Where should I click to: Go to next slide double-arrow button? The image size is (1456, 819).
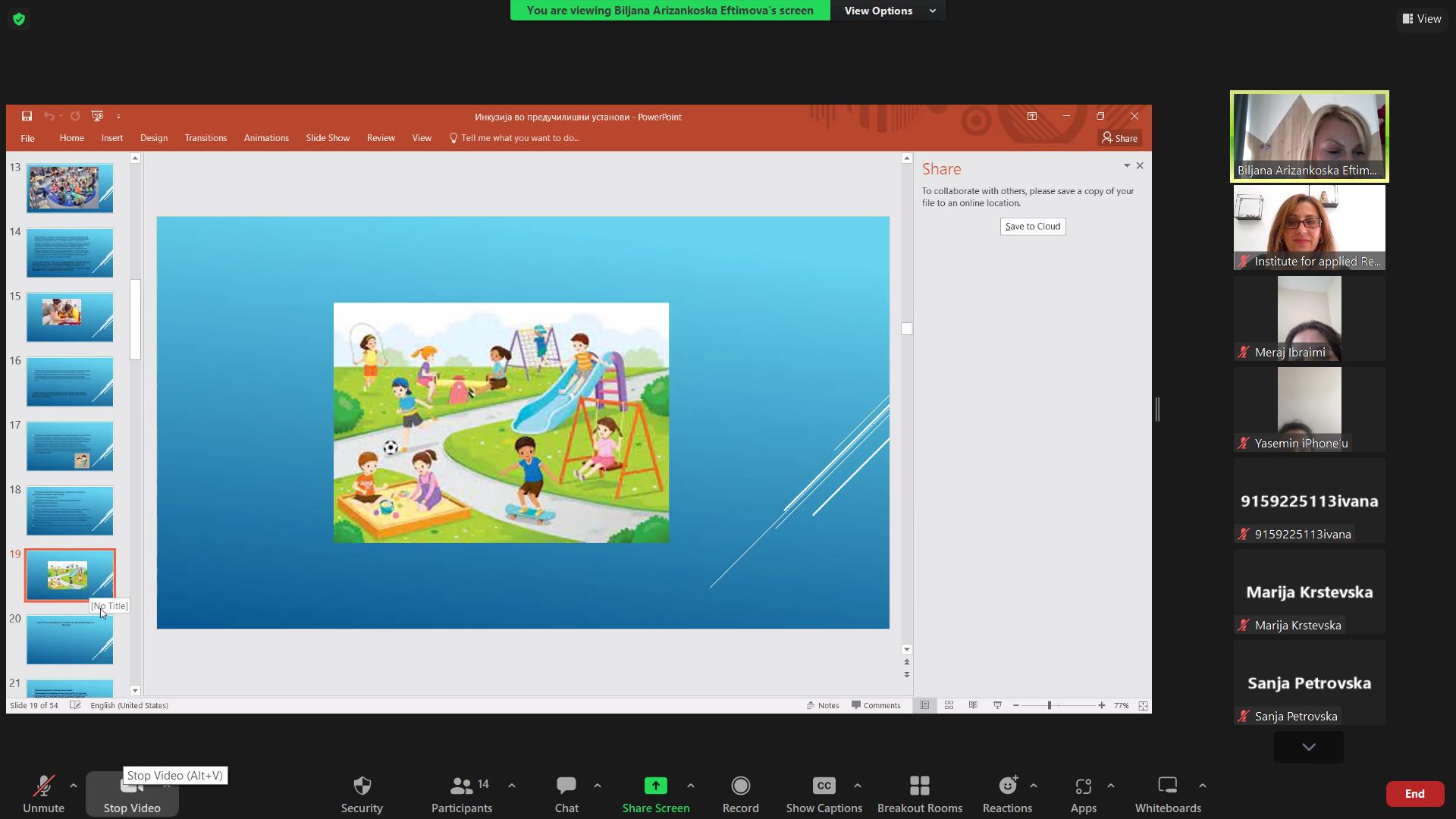pyautogui.click(x=906, y=674)
